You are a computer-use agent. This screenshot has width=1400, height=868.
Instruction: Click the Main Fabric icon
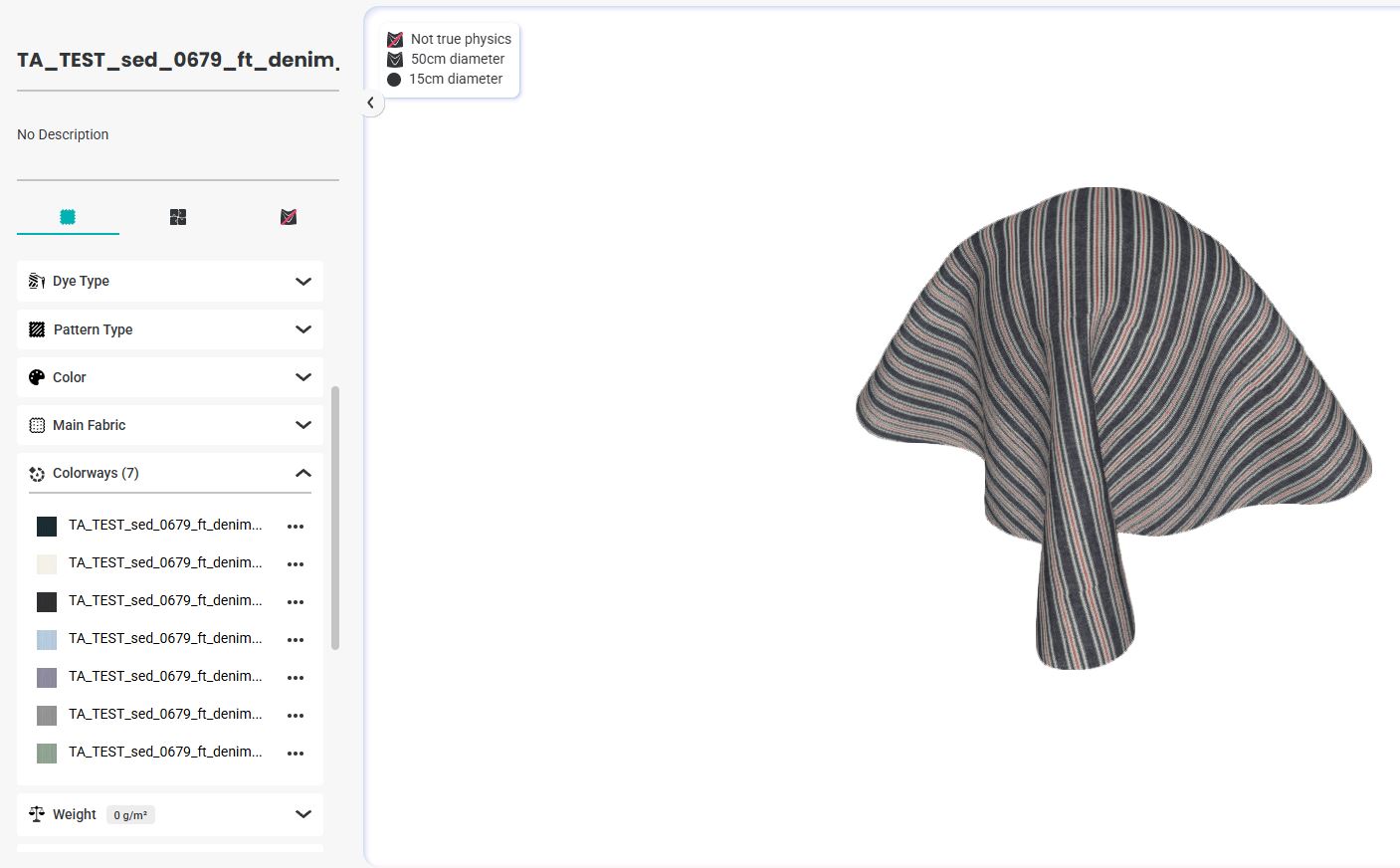[37, 425]
